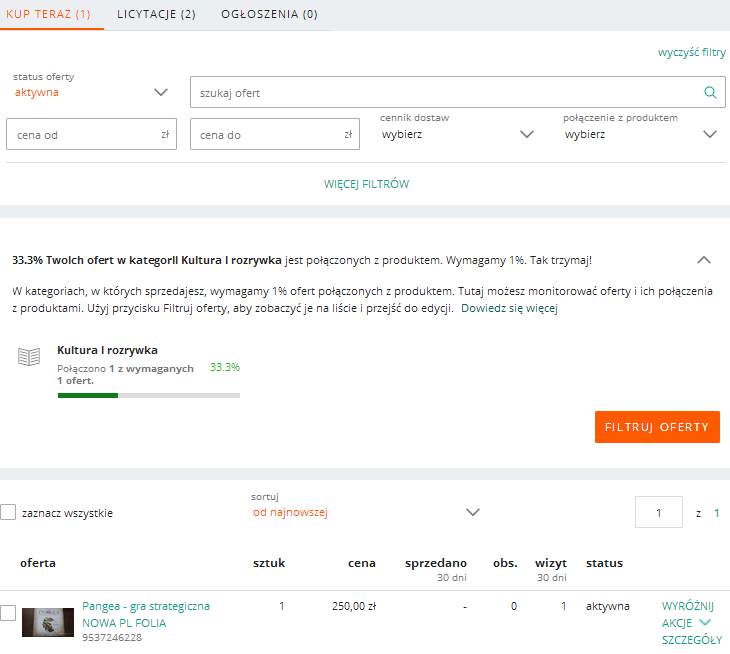The height and width of the screenshot is (654, 730).
Task: Click the Kultura i rozrywka progress bar
Action: coord(149,396)
